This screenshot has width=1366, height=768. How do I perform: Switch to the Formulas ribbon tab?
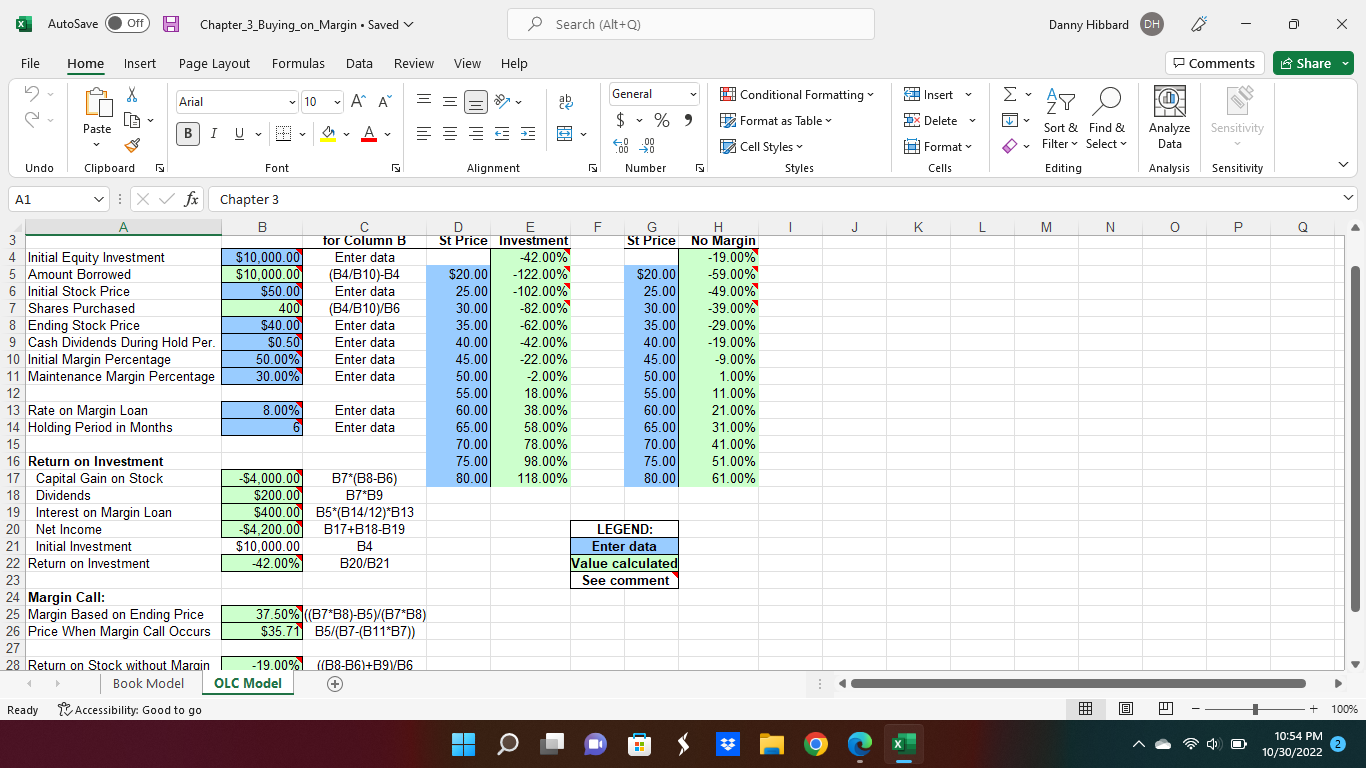(298, 63)
